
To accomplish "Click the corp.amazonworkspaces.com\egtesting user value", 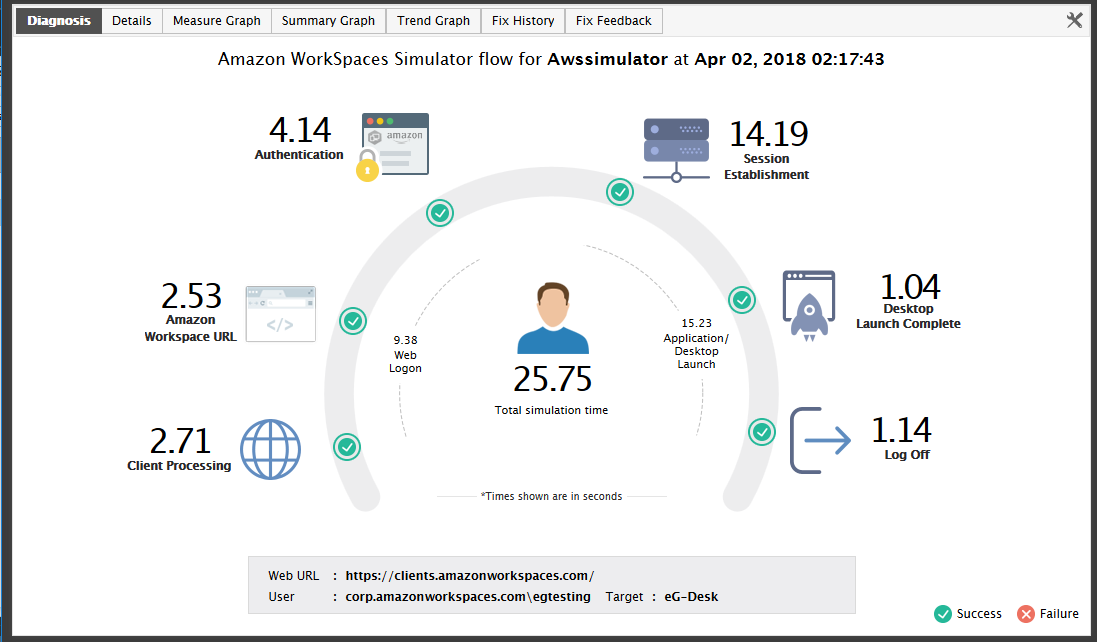I will 468,597.
